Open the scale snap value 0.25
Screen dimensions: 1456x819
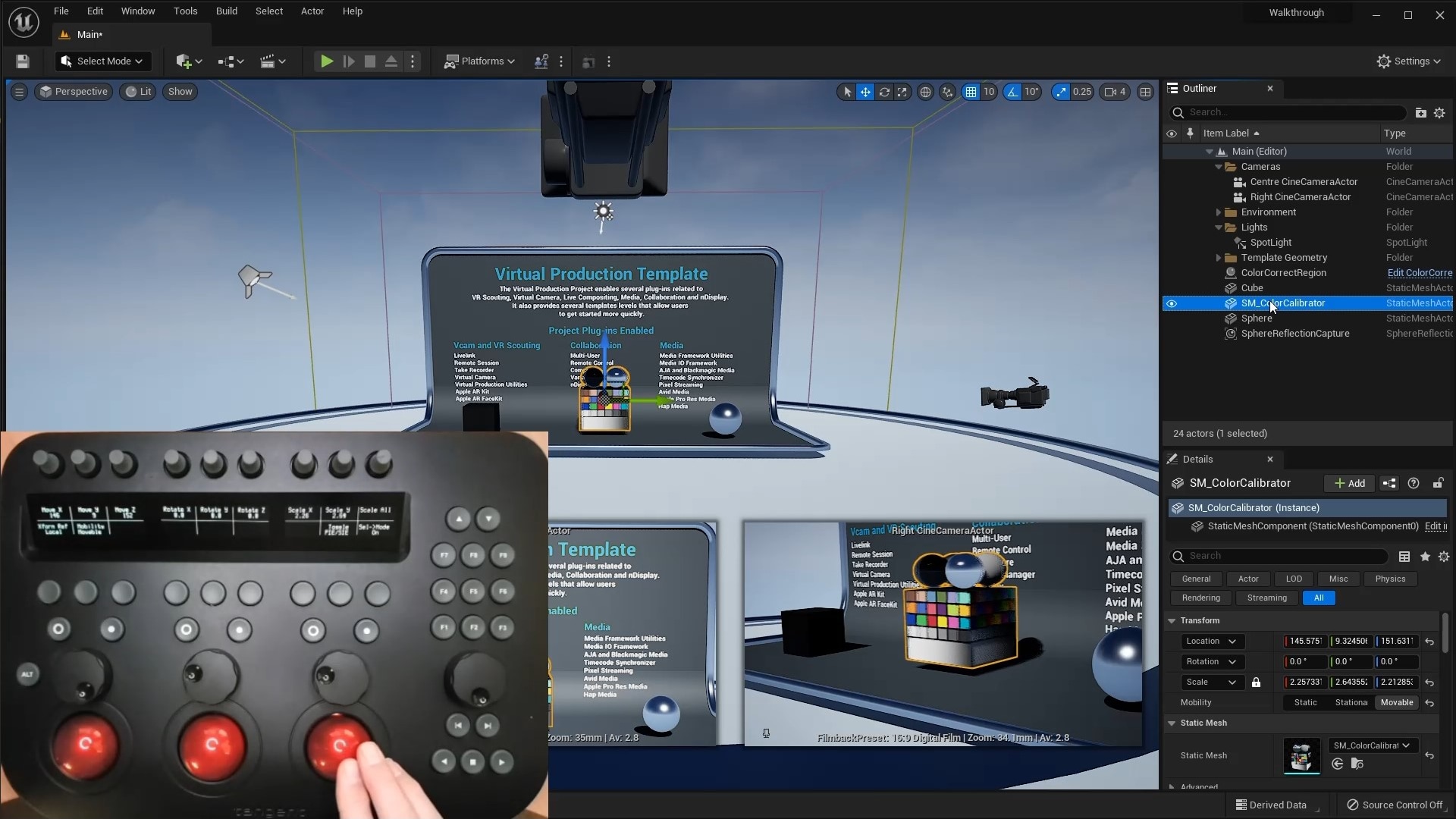click(x=1082, y=92)
